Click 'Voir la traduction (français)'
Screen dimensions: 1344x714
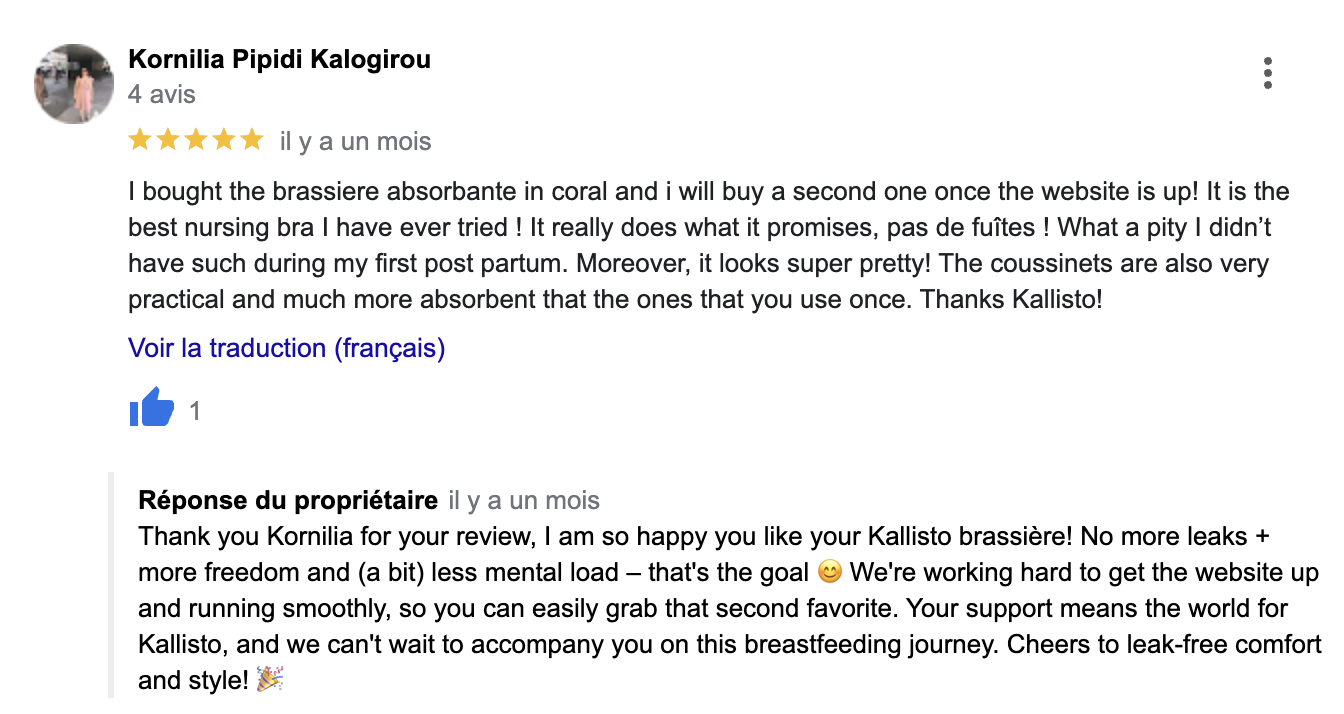click(x=287, y=348)
